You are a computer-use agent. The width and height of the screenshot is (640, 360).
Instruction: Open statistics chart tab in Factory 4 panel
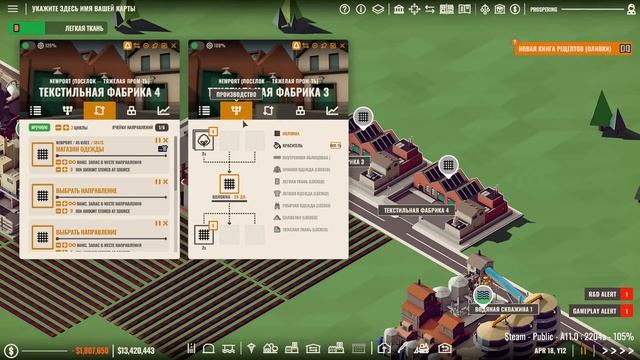(x=163, y=110)
